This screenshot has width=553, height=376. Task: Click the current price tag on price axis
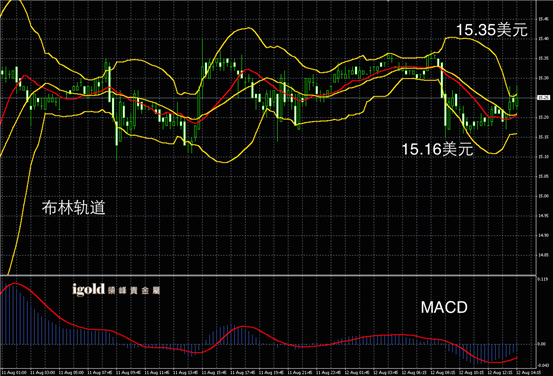(x=543, y=97)
